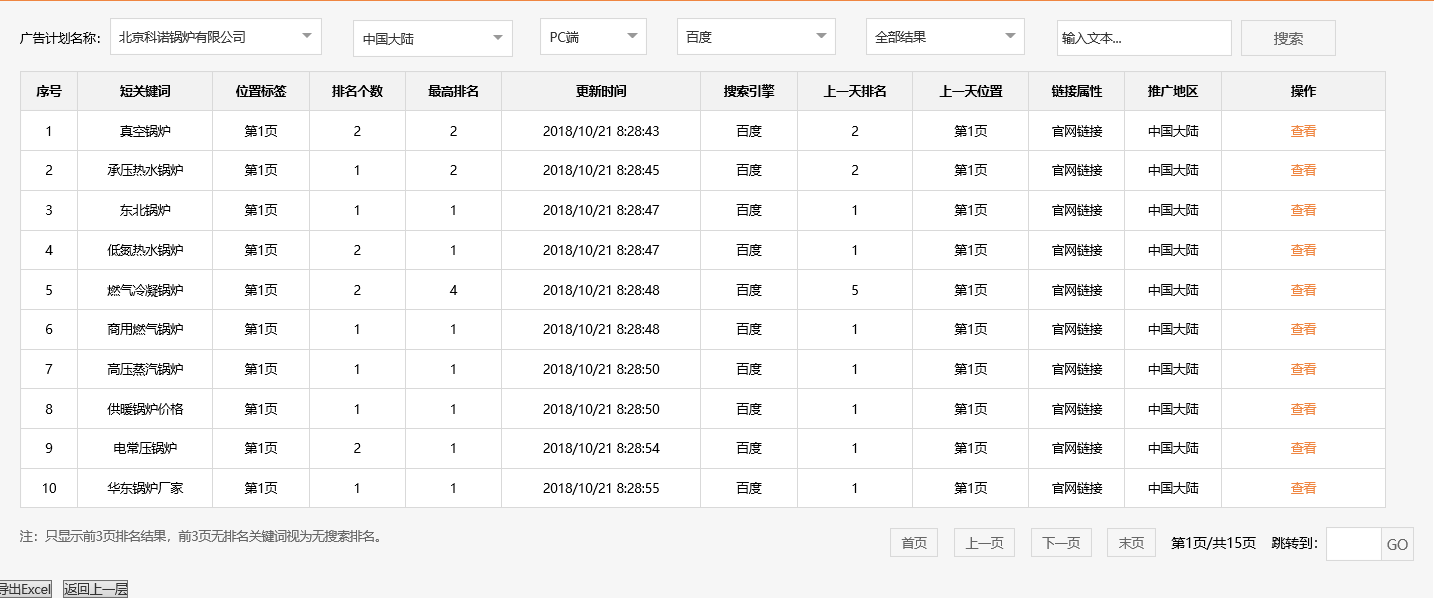Open 查看 for keyword 华东锅炉厂家
This screenshot has width=1434, height=598.
pos(1303,488)
